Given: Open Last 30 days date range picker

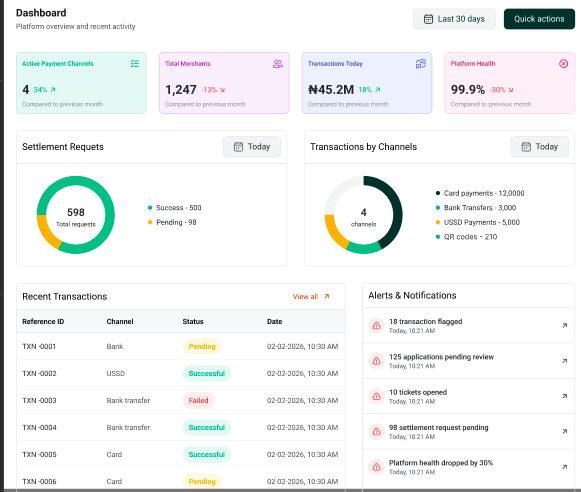Looking at the screenshot, I should click(x=454, y=19).
